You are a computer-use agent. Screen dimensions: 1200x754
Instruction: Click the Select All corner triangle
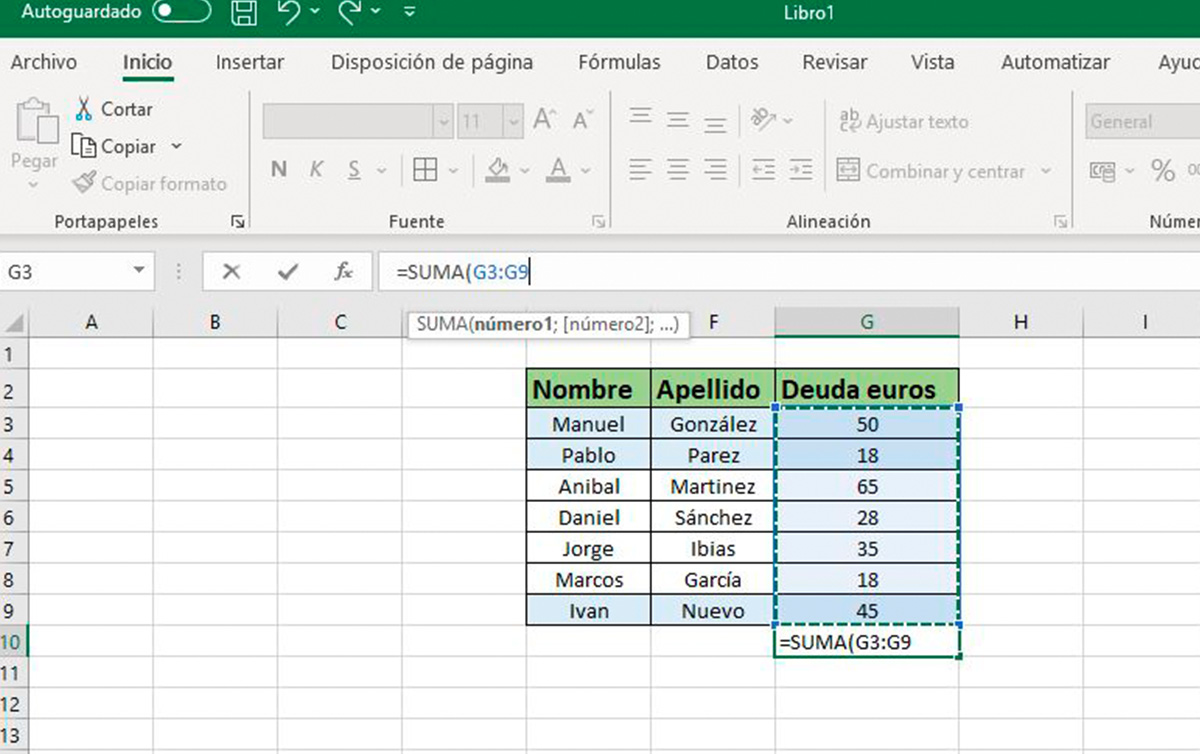pos(15,323)
